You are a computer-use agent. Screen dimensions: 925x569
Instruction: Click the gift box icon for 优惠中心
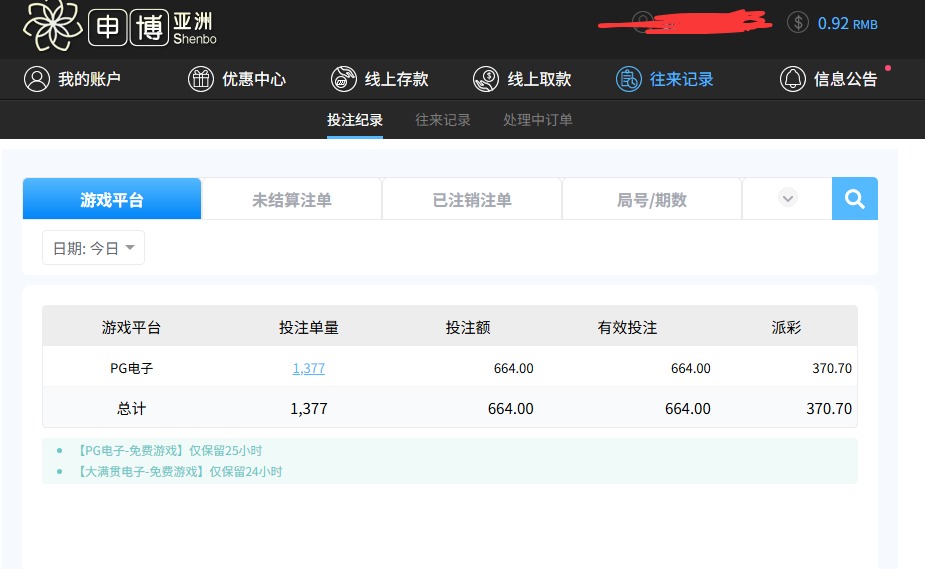(201, 79)
